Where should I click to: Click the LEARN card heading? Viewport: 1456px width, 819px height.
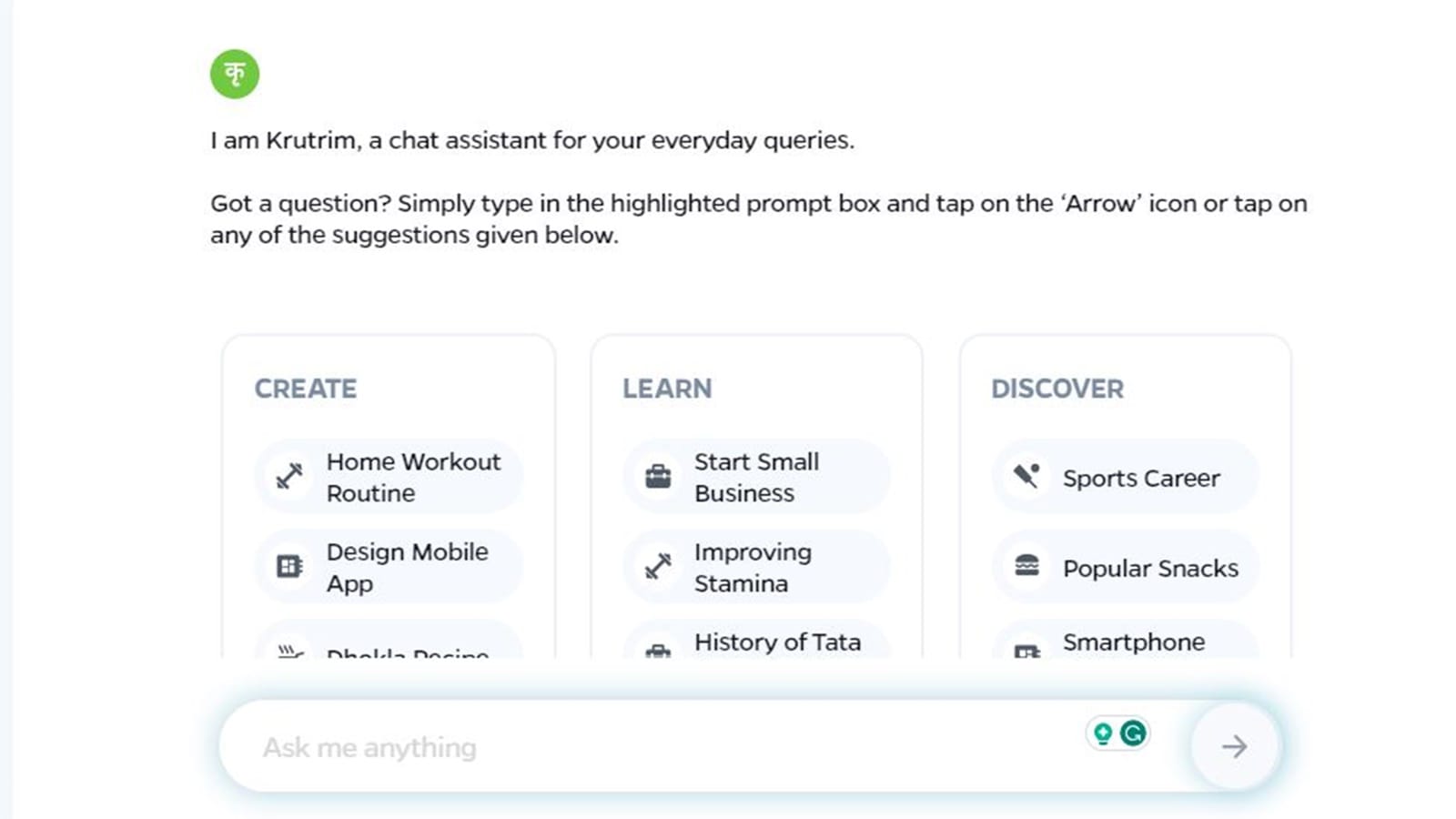point(667,389)
